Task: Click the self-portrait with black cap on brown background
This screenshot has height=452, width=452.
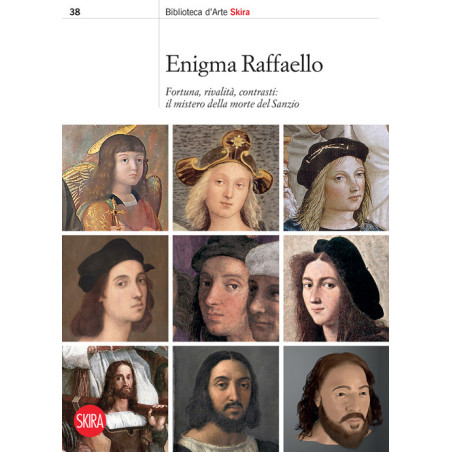Action: coord(115,288)
